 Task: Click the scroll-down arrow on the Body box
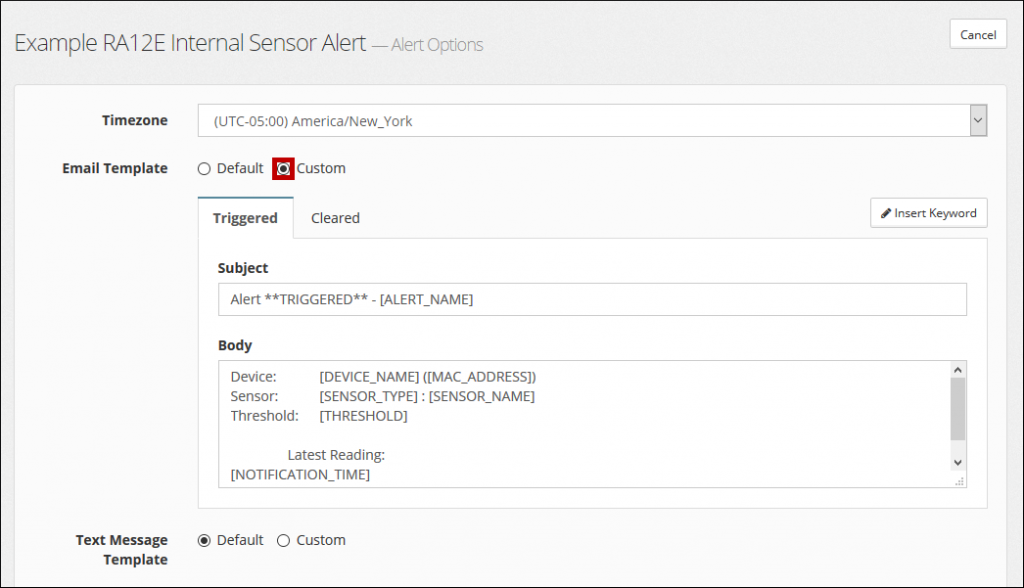click(x=957, y=462)
